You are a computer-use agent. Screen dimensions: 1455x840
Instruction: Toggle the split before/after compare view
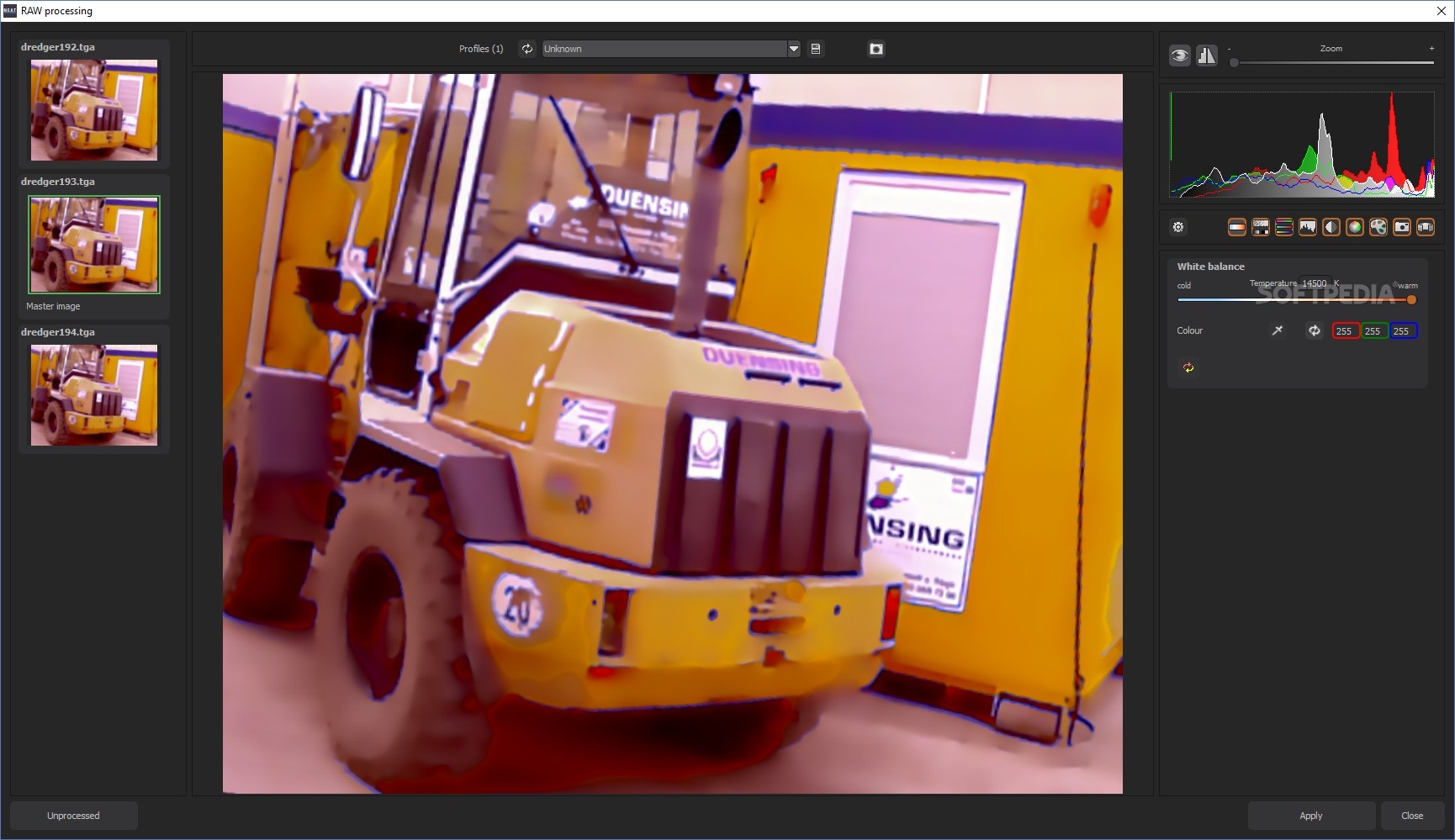click(x=1207, y=55)
